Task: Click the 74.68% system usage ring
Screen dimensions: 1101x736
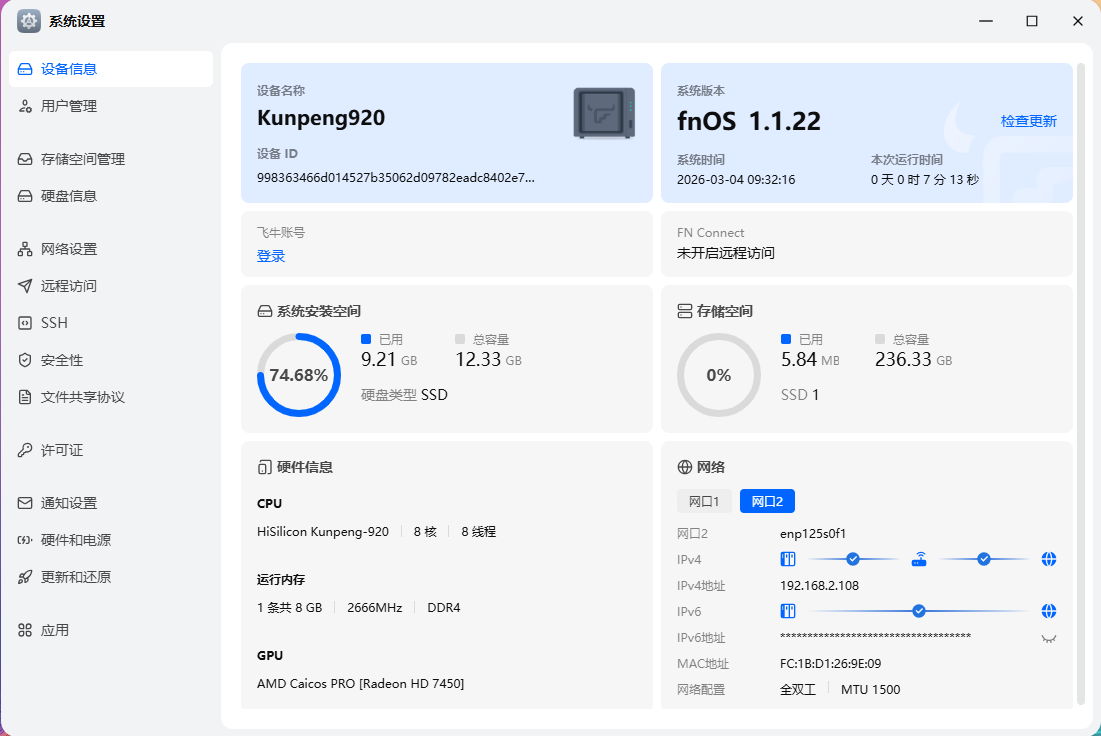Action: pos(298,375)
